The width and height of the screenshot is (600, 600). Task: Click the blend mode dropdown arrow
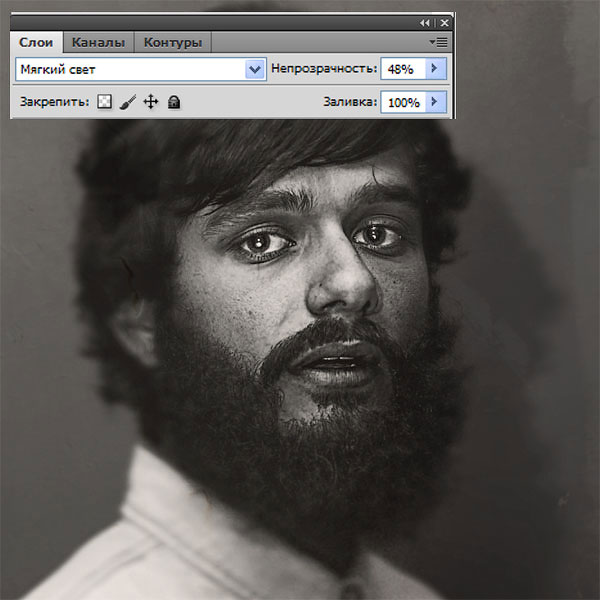[255, 69]
